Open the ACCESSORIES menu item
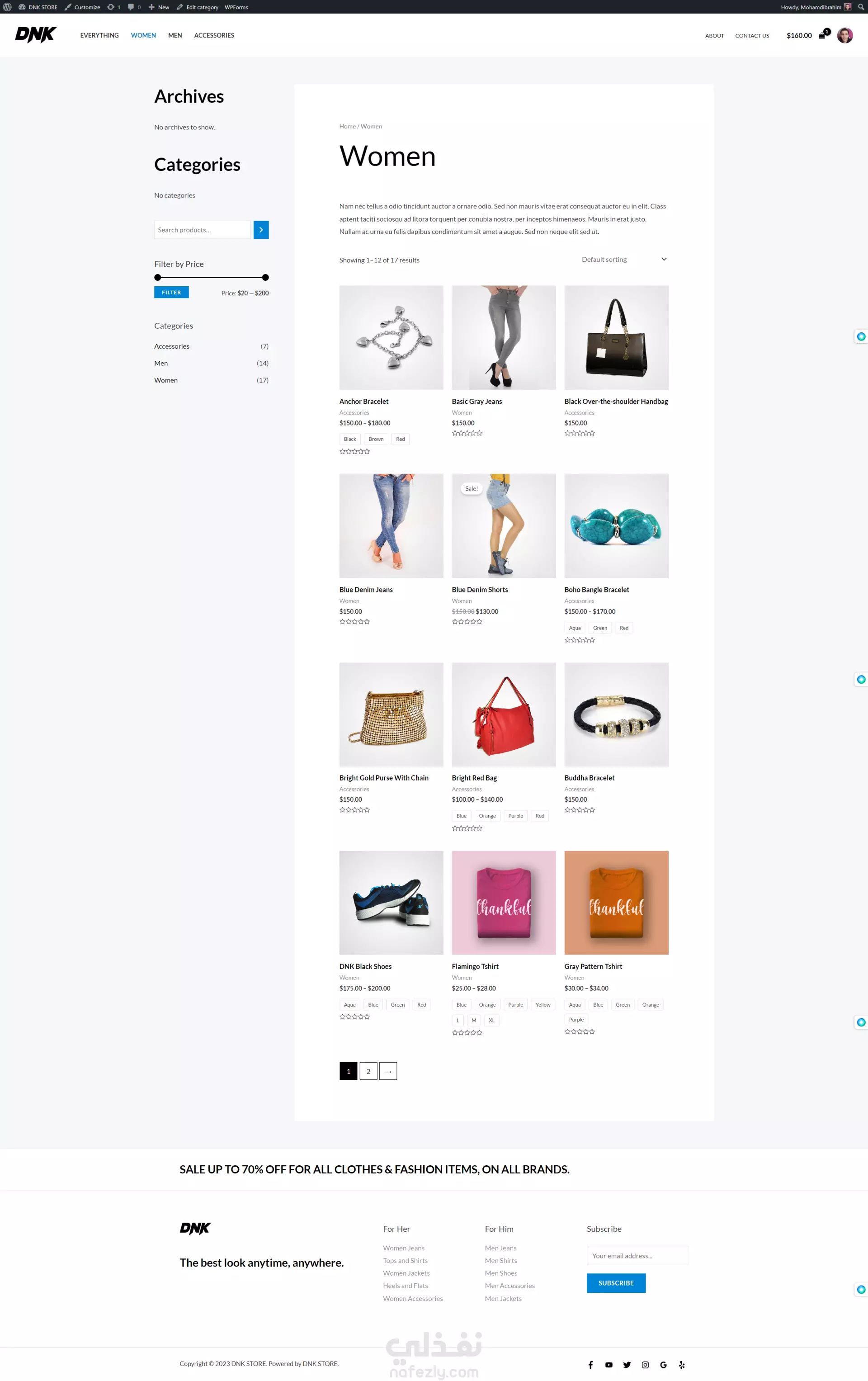 (x=214, y=35)
